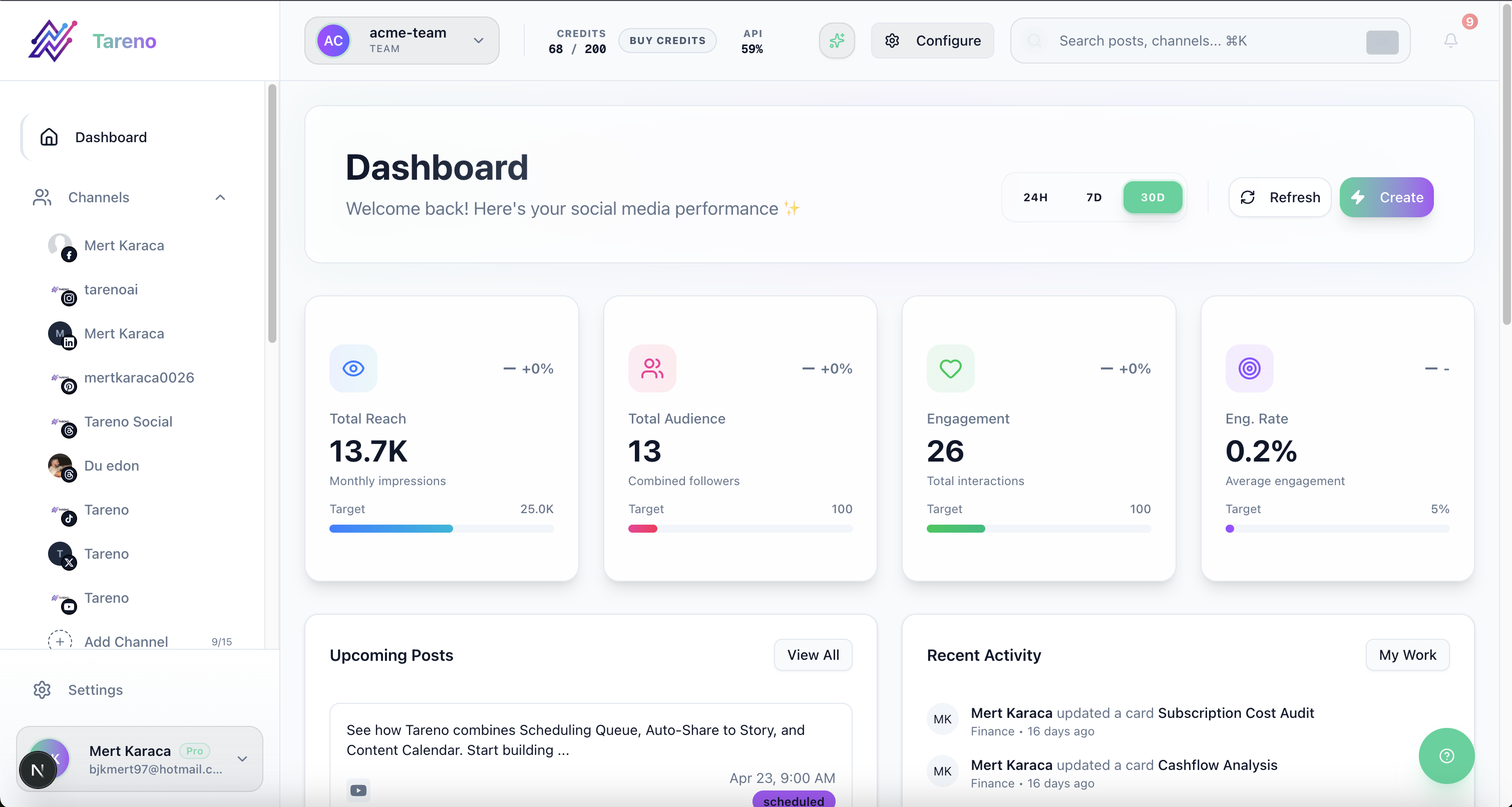Click View All upcoming posts
This screenshot has width=1512, height=807.
point(813,654)
